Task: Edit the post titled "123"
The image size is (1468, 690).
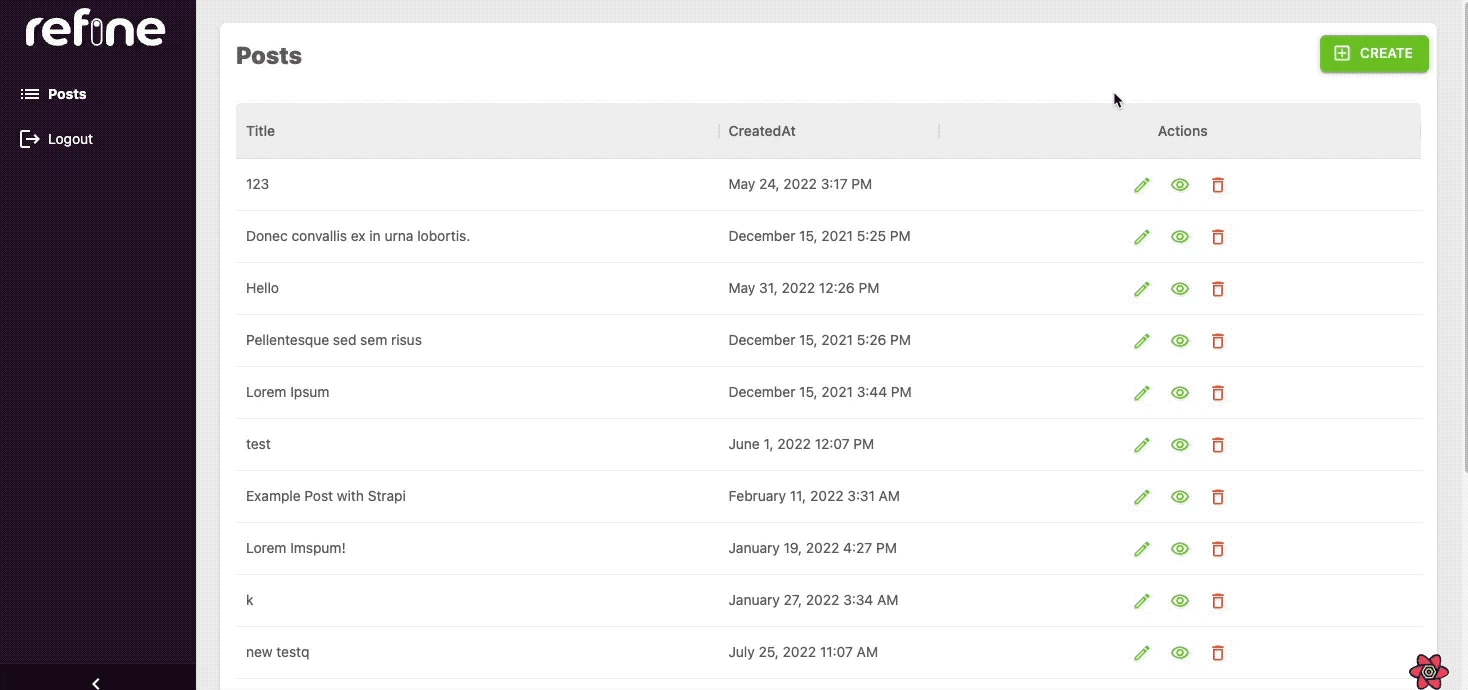Action: [x=1142, y=185]
